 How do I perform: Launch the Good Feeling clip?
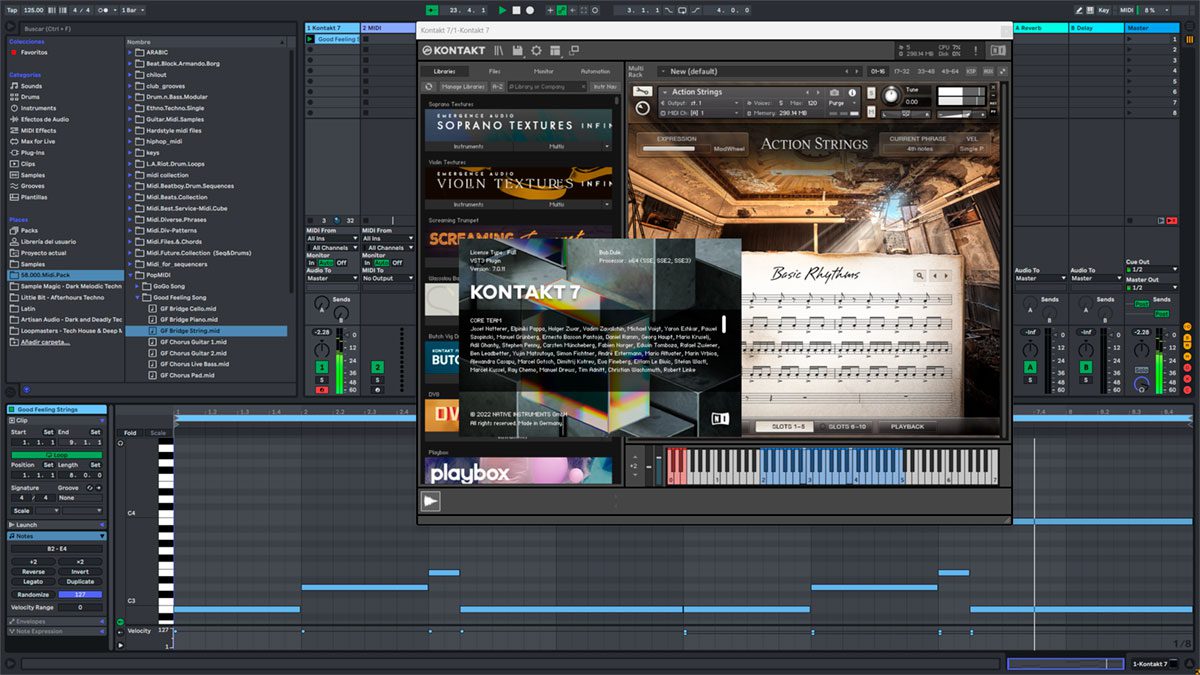point(311,39)
